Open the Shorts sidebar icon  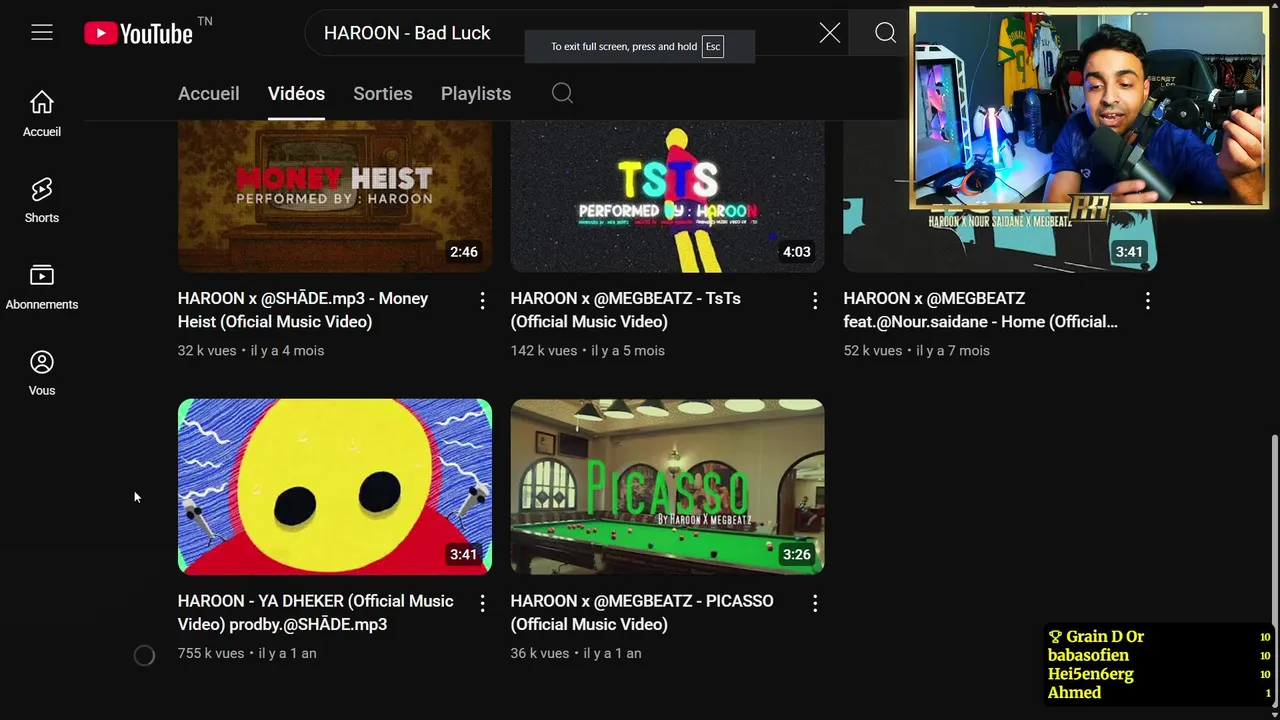click(42, 200)
